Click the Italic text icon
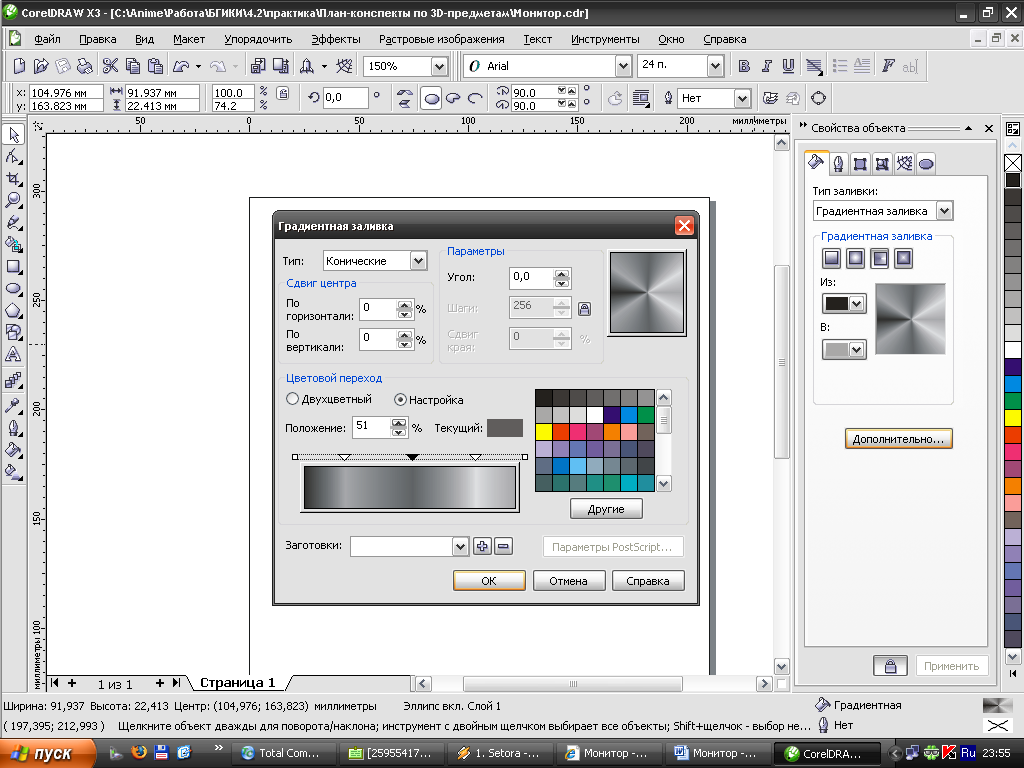 pyautogui.click(x=766, y=66)
